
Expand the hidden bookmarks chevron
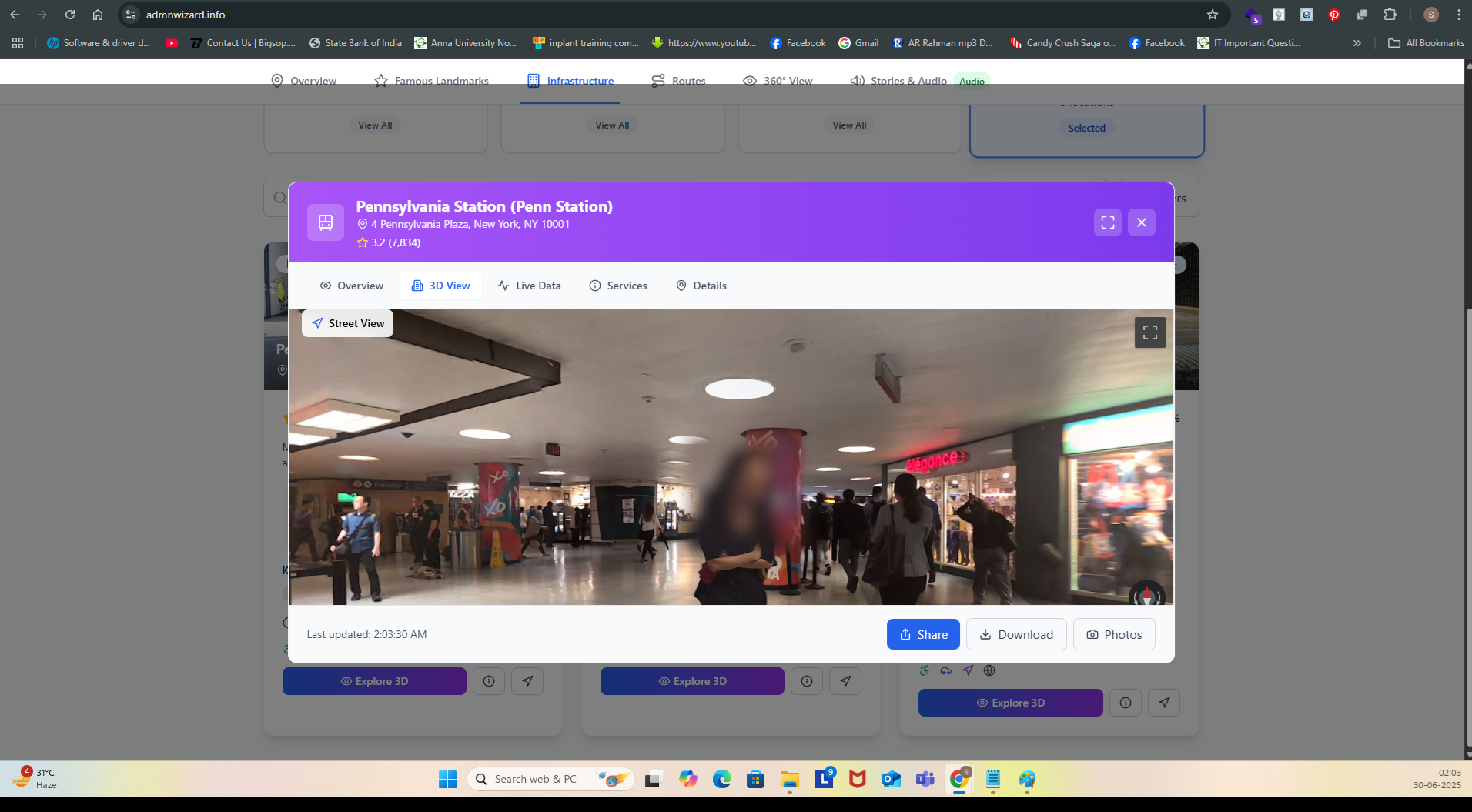(1357, 43)
